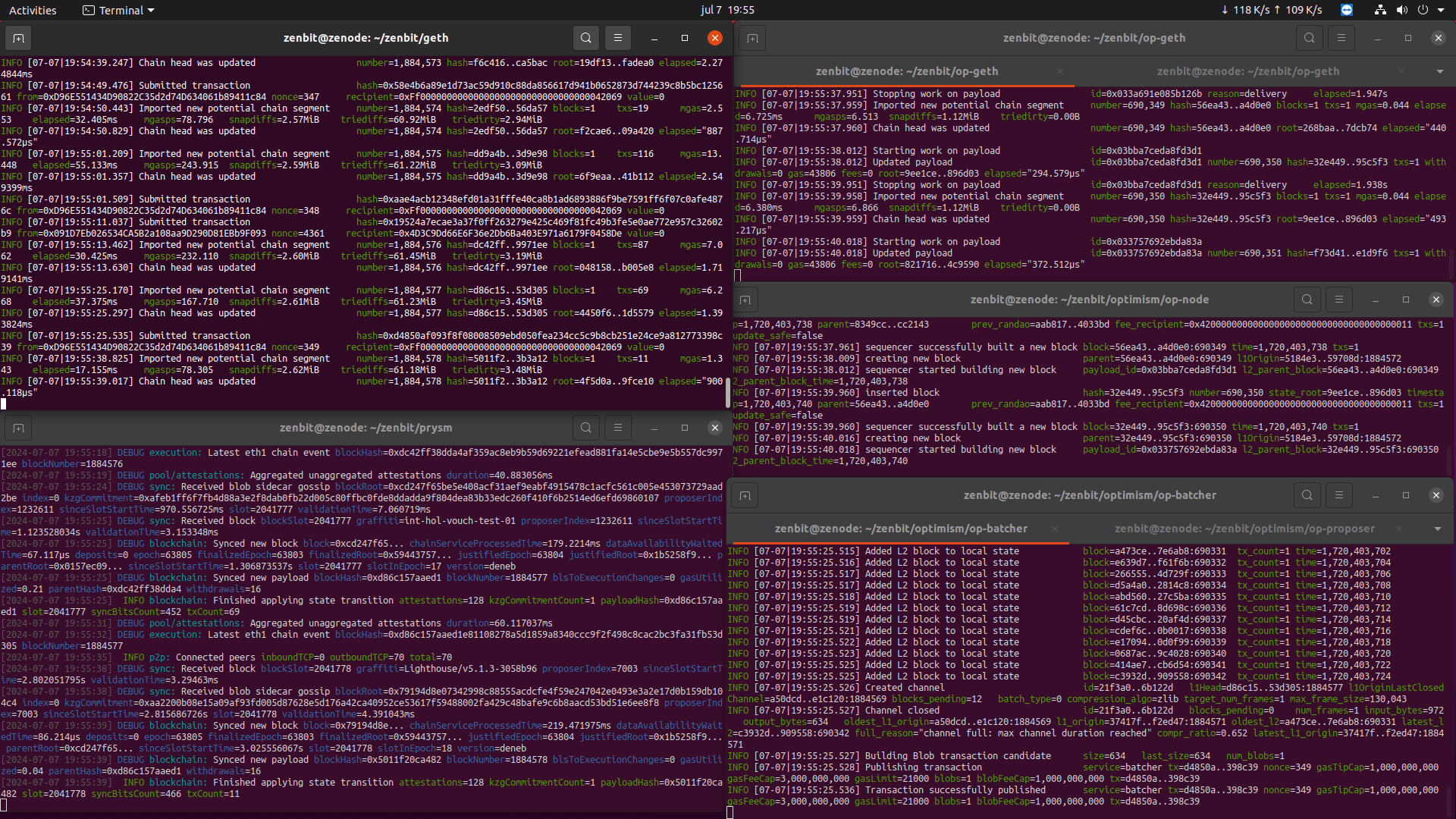
Task: Minimize the geth terminal window
Action: [x=654, y=38]
